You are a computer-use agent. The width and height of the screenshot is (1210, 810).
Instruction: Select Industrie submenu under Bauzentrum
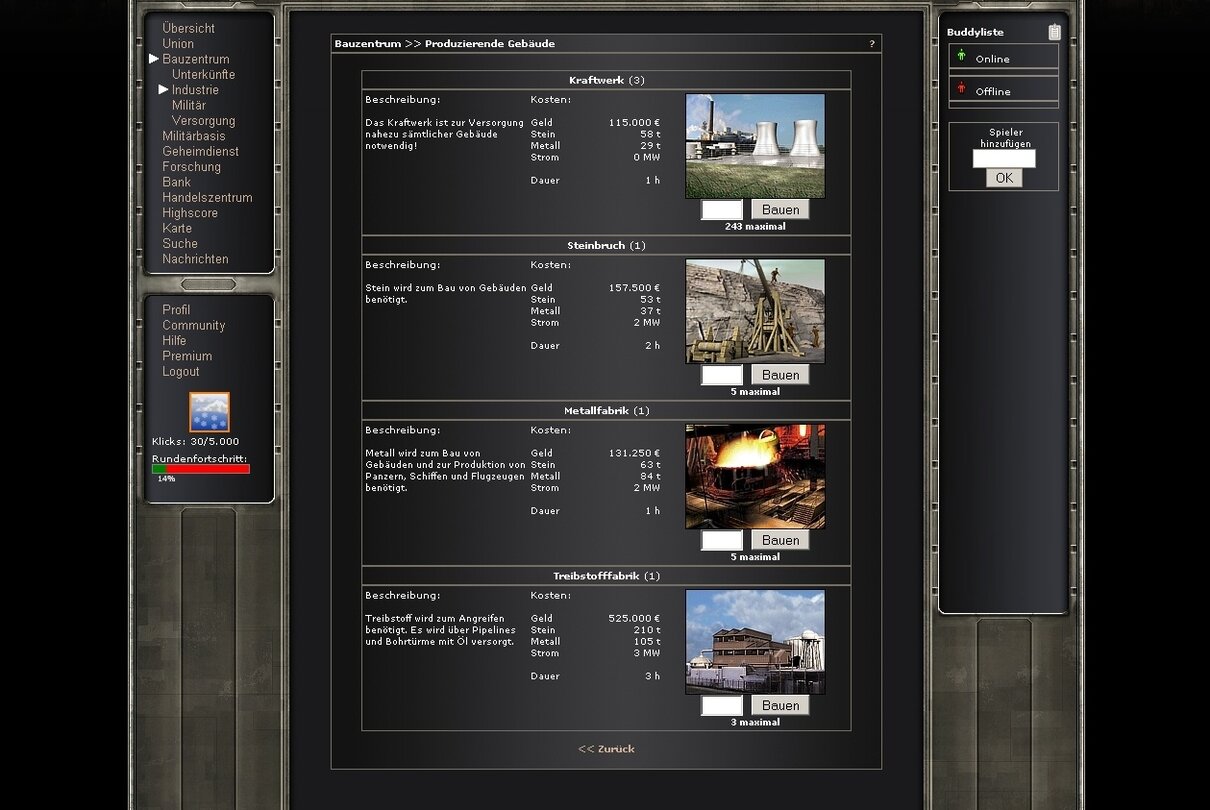[x=194, y=90]
